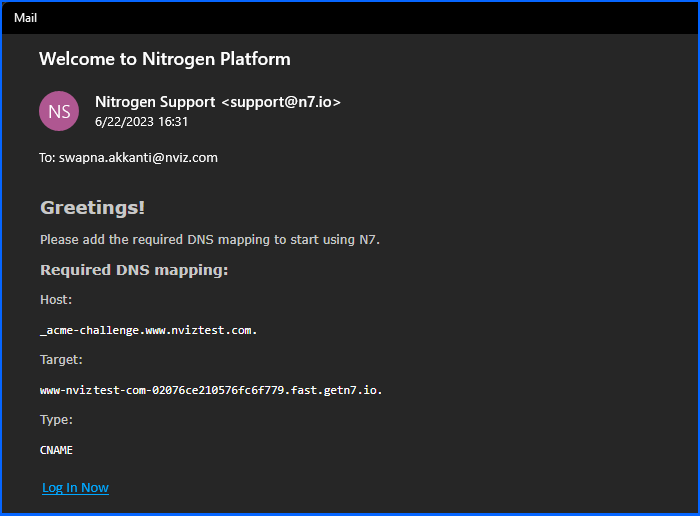Click the Target: label
This screenshot has width=700, height=516.
(61, 360)
